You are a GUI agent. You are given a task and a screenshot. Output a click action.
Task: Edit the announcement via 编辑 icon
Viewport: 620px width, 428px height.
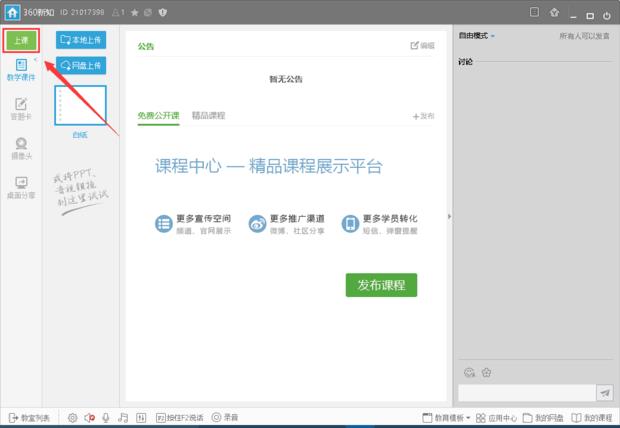click(422, 46)
